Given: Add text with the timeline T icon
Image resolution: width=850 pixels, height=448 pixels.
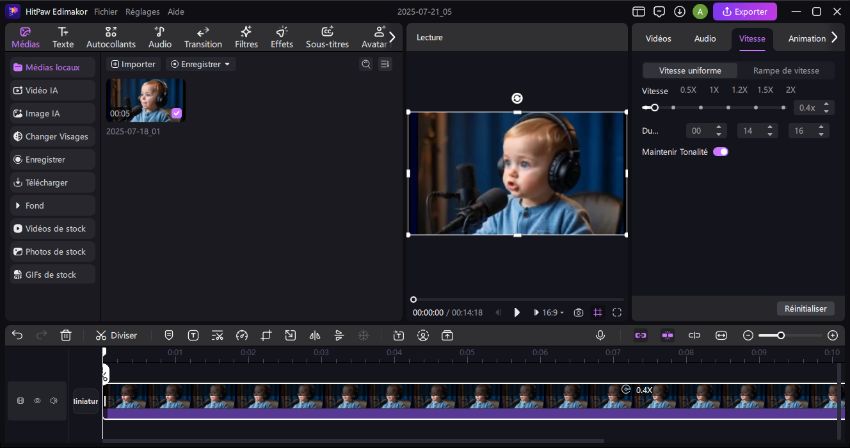Looking at the screenshot, I should click(193, 335).
